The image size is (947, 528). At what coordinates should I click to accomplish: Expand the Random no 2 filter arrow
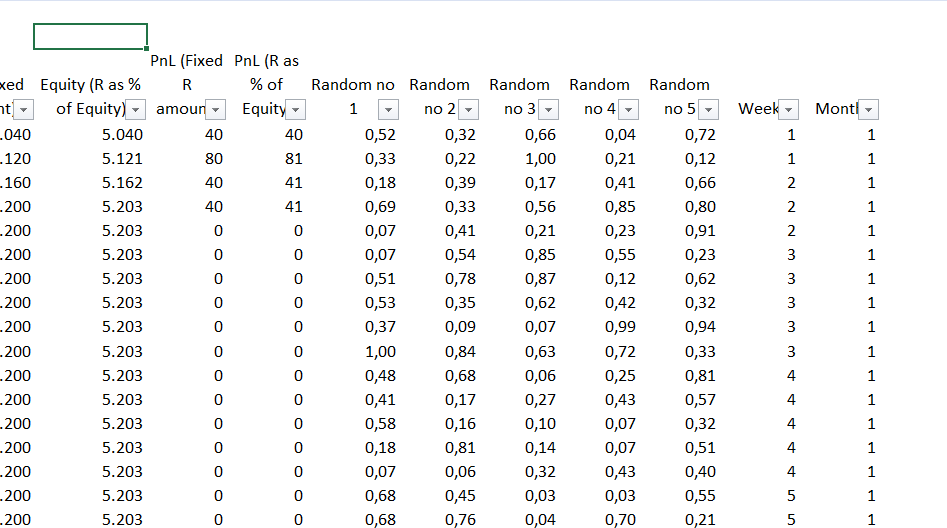click(x=468, y=109)
